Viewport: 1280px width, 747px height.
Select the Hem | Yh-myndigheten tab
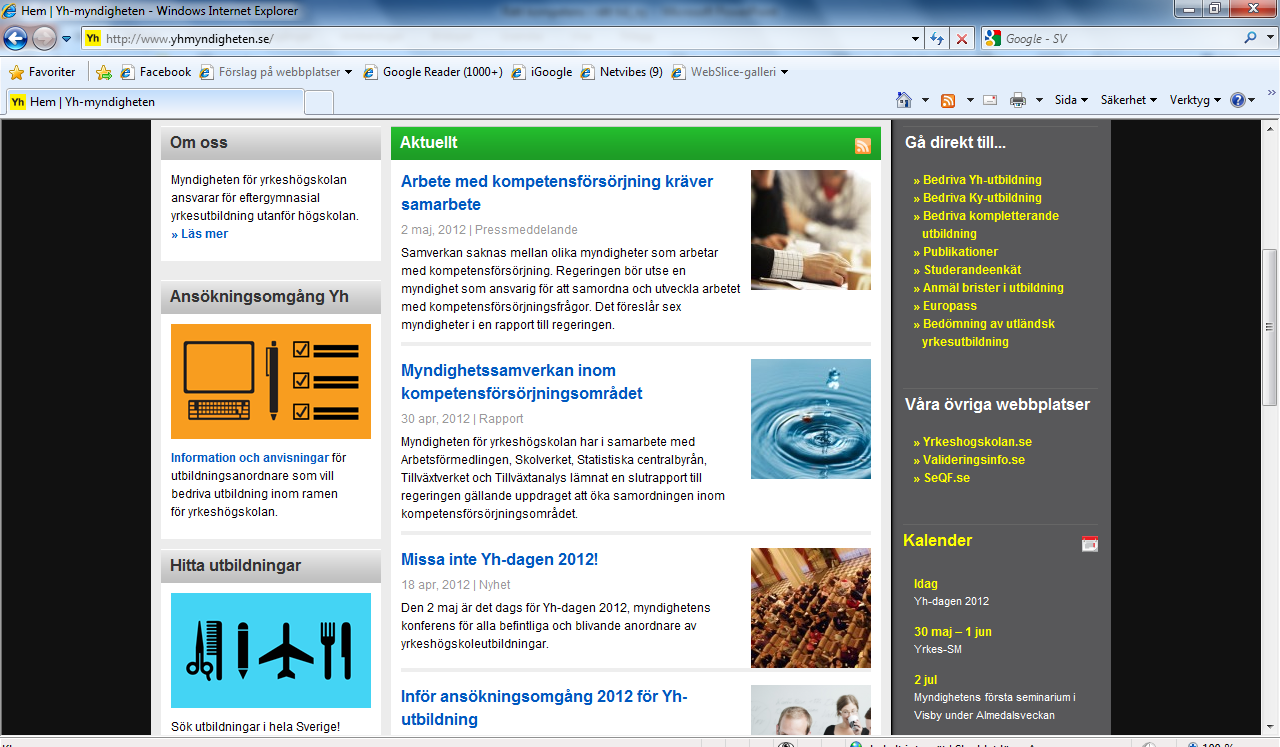[x=155, y=102]
